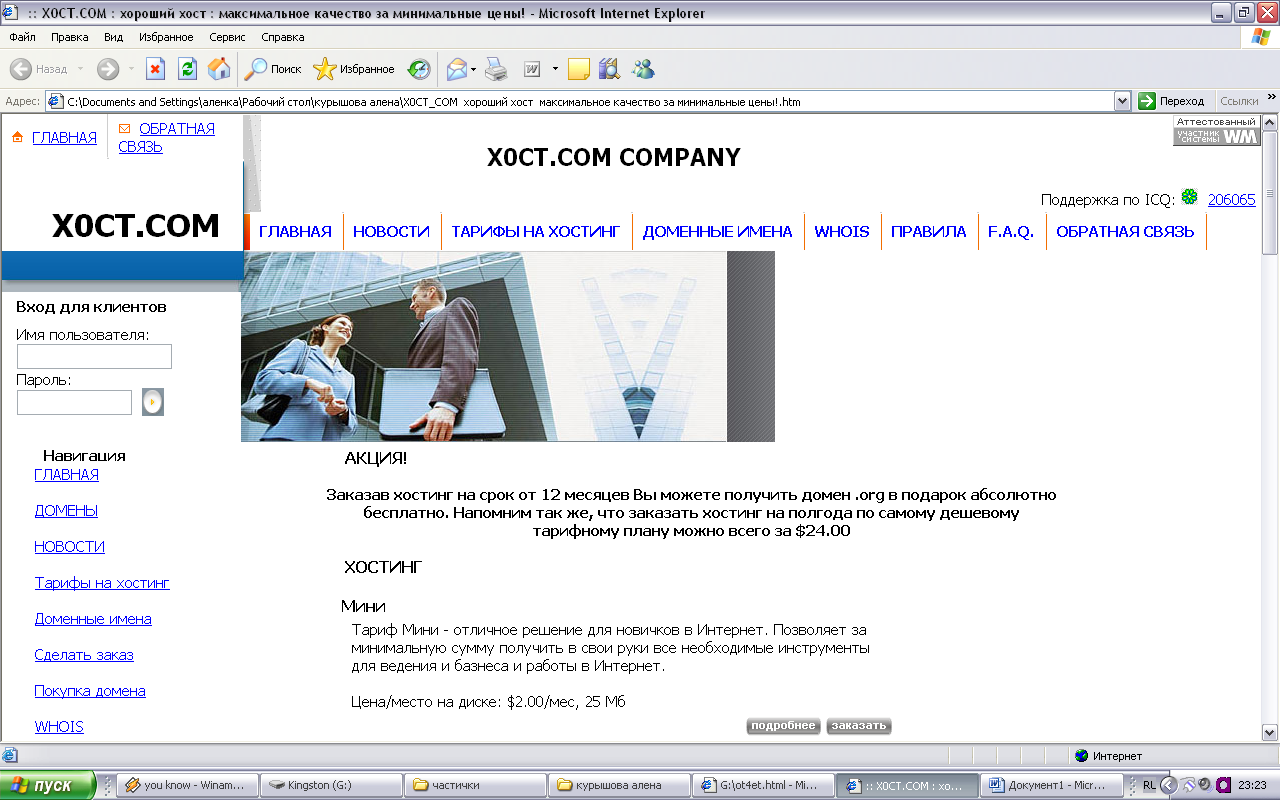Expand the address bar dropdown list
The width and height of the screenshot is (1280, 800).
click(x=1122, y=101)
